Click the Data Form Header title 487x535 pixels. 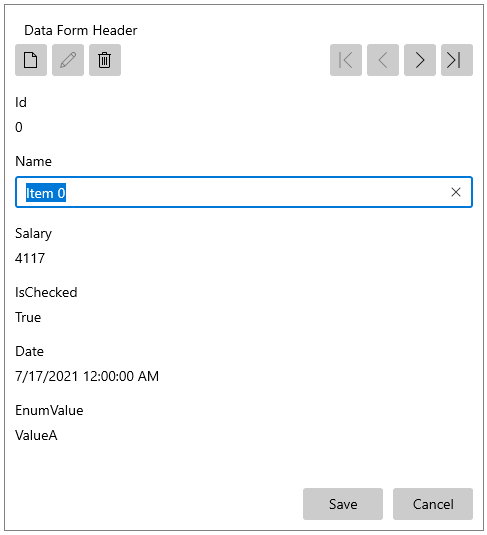click(x=81, y=30)
